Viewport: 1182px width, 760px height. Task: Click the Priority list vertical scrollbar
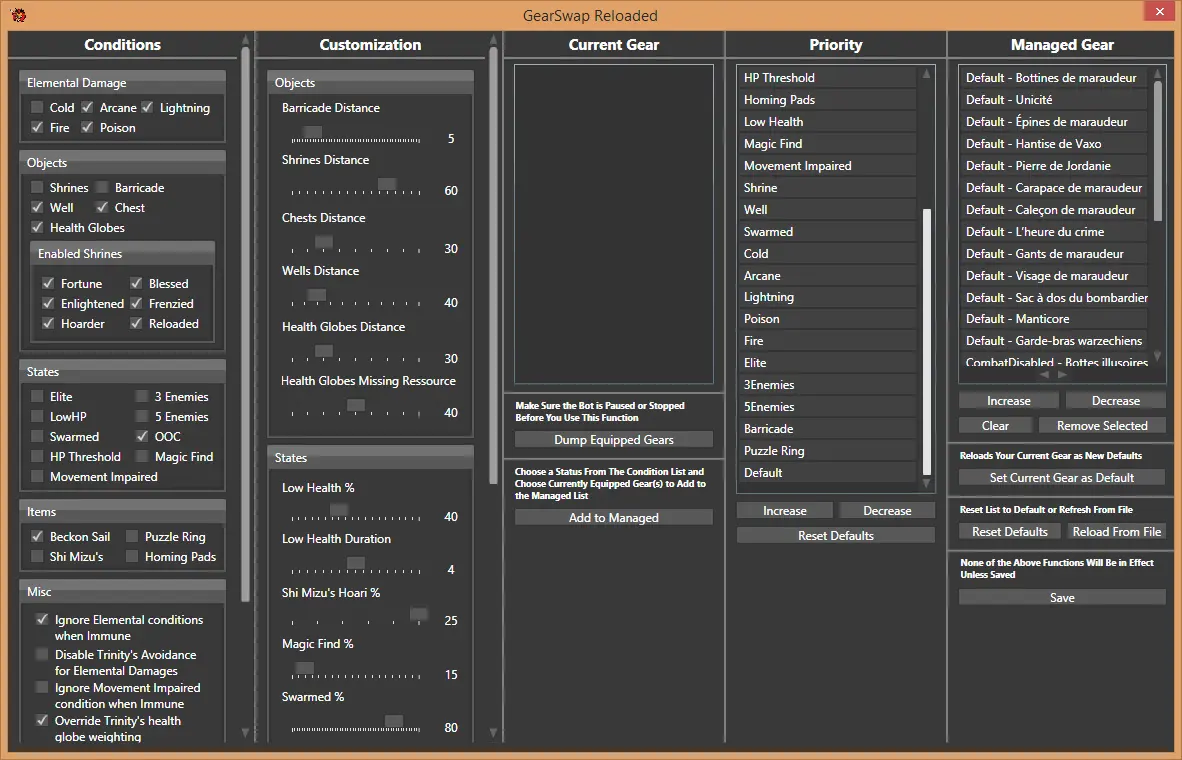927,340
